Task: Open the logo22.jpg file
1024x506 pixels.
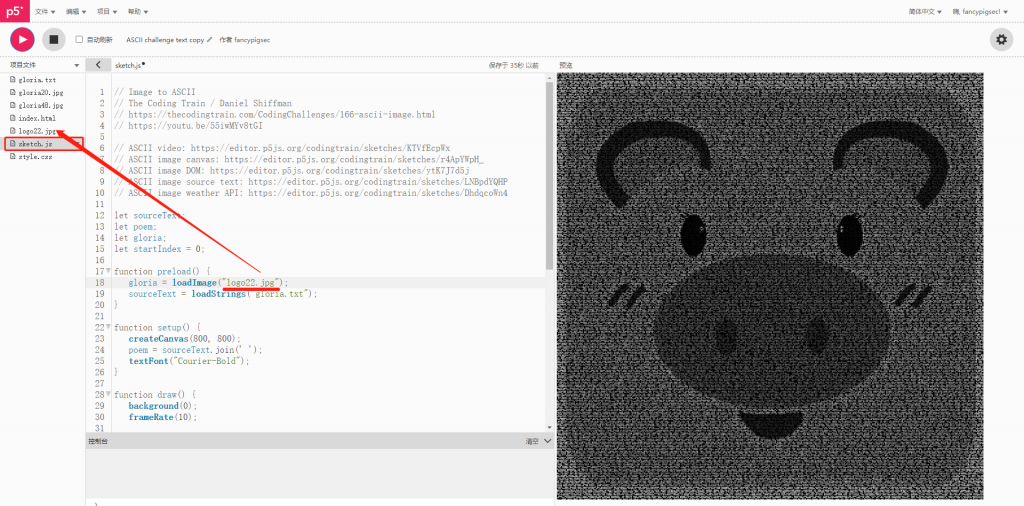Action: pyautogui.click(x=38, y=131)
